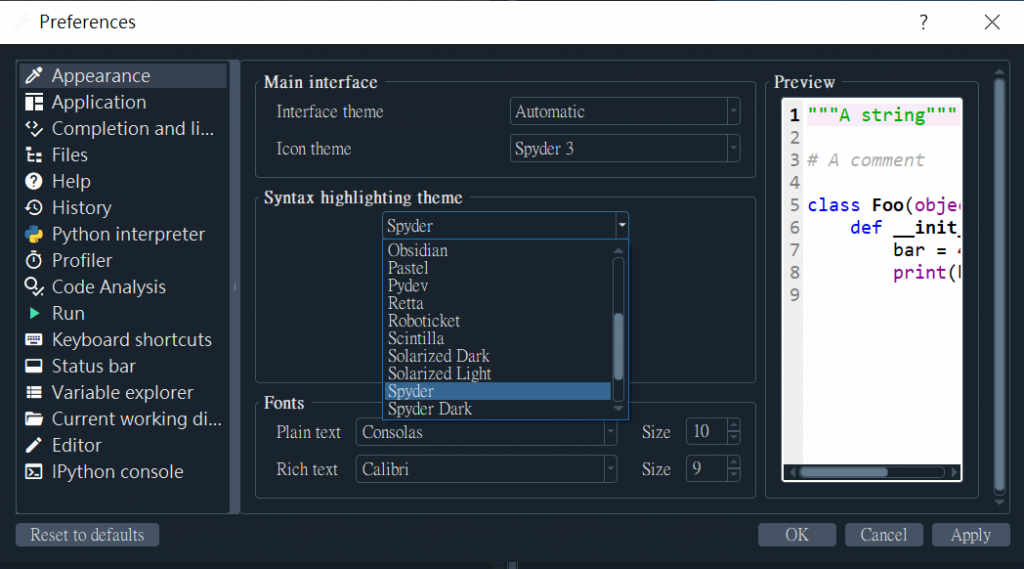Click the Python interpreter logo icon
The height and width of the screenshot is (569, 1024).
pos(34,234)
